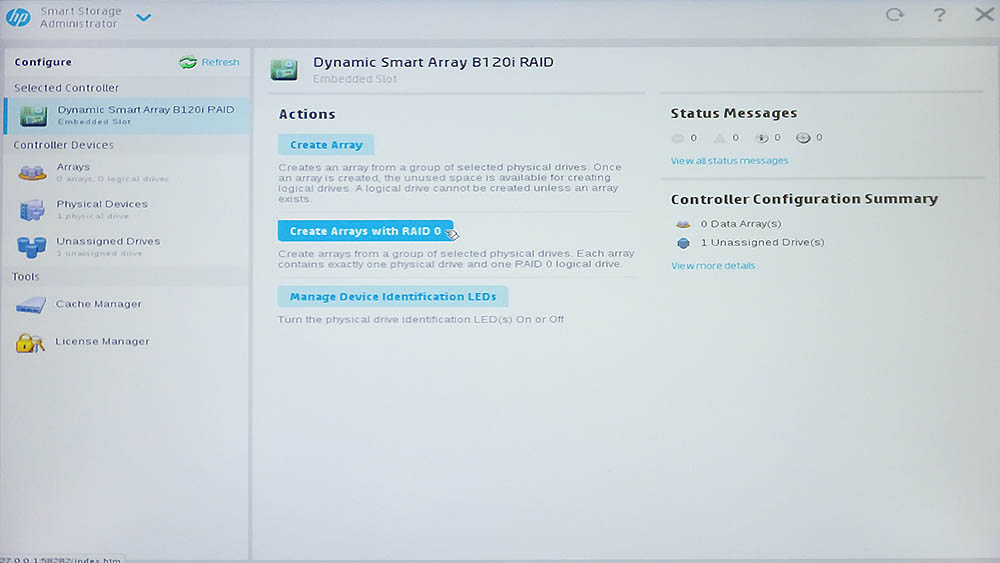Click the Status Messages heading
The image size is (1000, 563).
[733, 113]
